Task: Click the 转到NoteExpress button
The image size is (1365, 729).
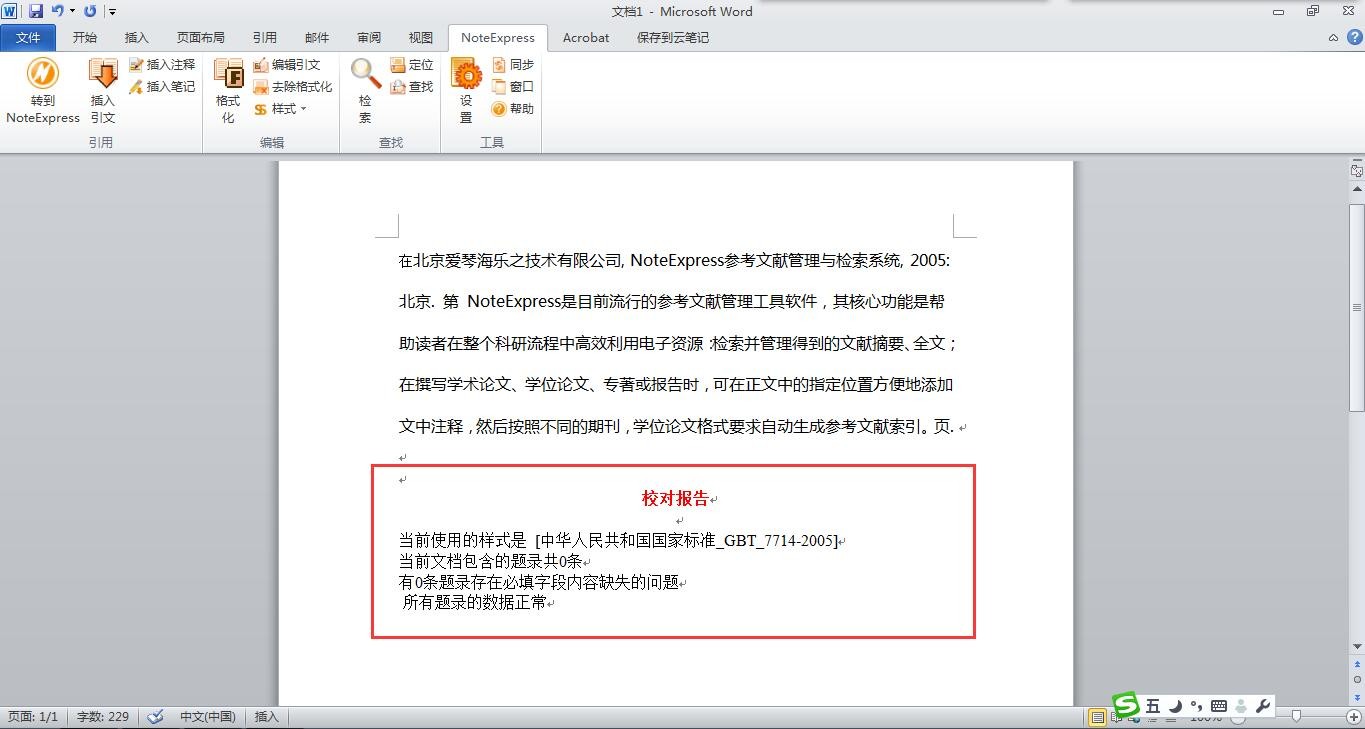Action: 43,91
